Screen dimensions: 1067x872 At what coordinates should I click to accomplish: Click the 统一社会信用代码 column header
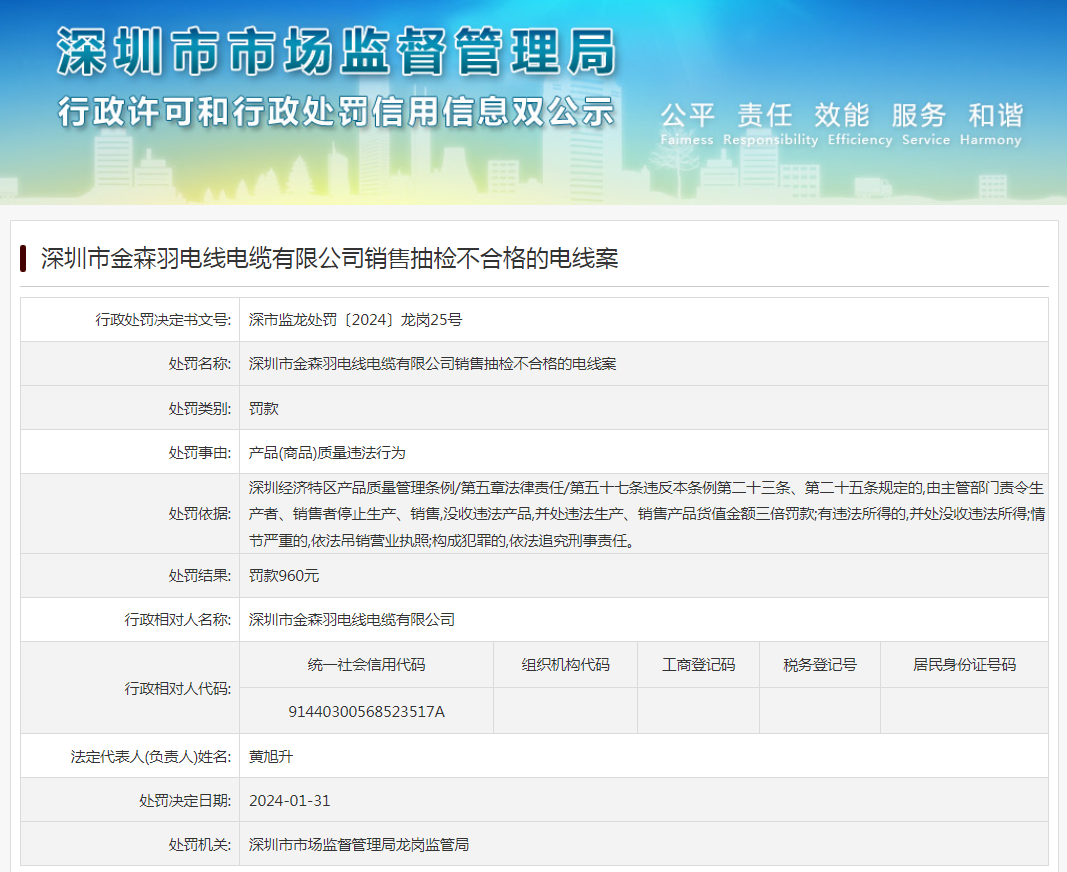(x=366, y=664)
